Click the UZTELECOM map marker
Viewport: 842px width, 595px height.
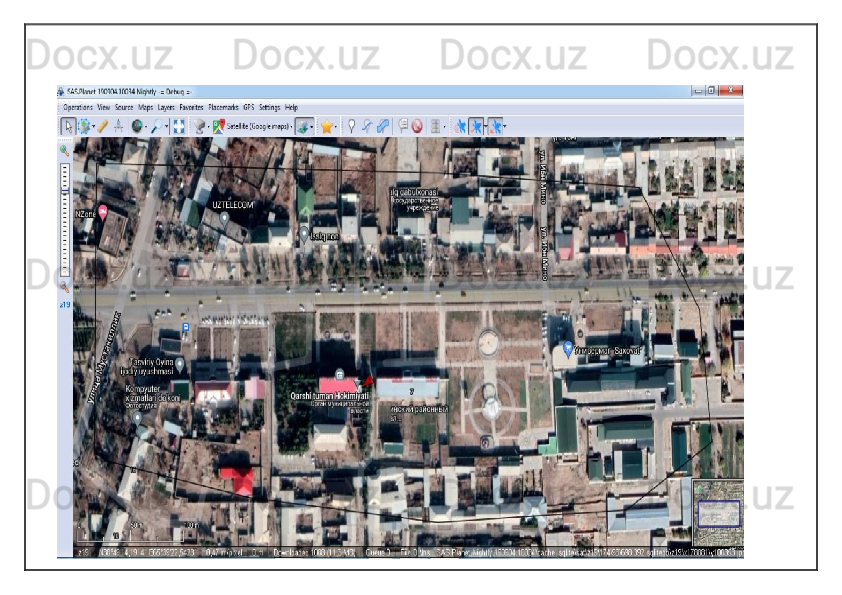[225, 217]
